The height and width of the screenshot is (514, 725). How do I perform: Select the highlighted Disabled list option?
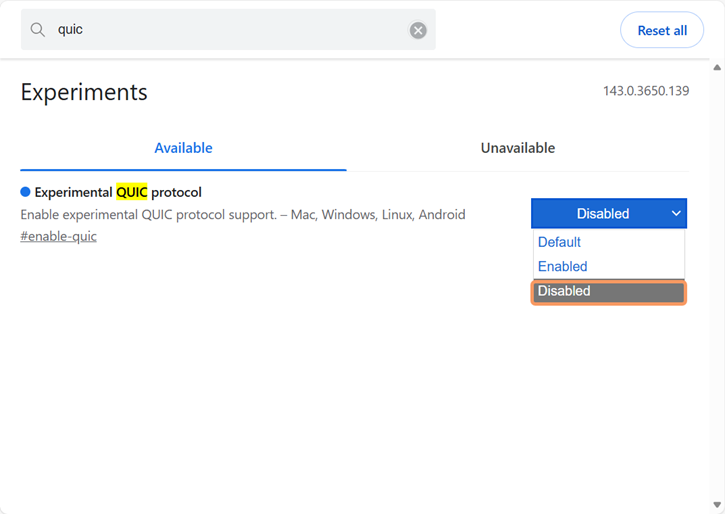click(608, 292)
